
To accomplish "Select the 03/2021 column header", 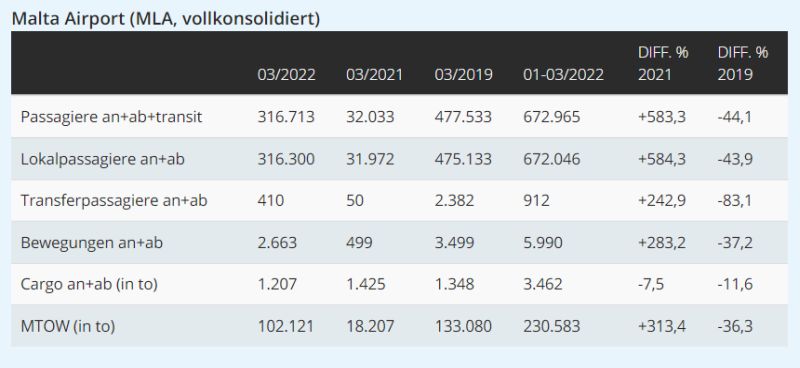I will (x=374, y=75).
